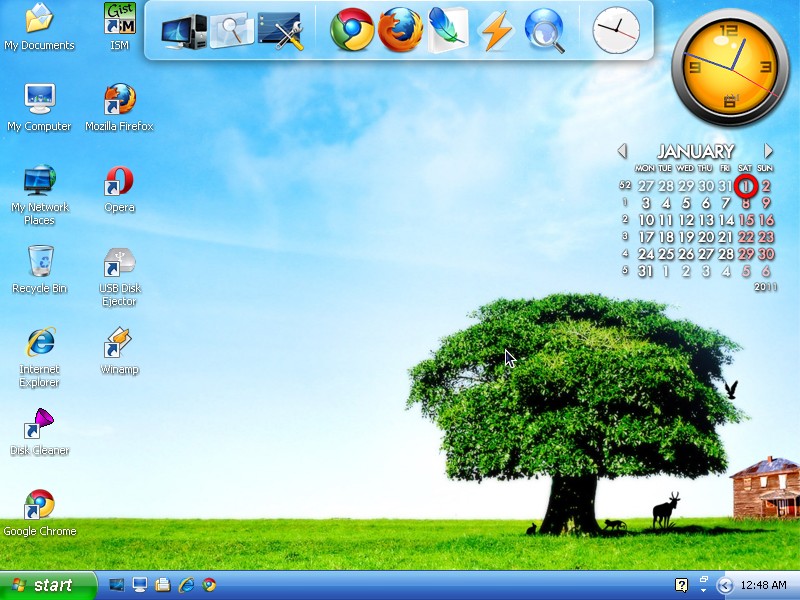Launch Firefox from the top dock
The width and height of the screenshot is (800, 600).
pyautogui.click(x=400, y=30)
